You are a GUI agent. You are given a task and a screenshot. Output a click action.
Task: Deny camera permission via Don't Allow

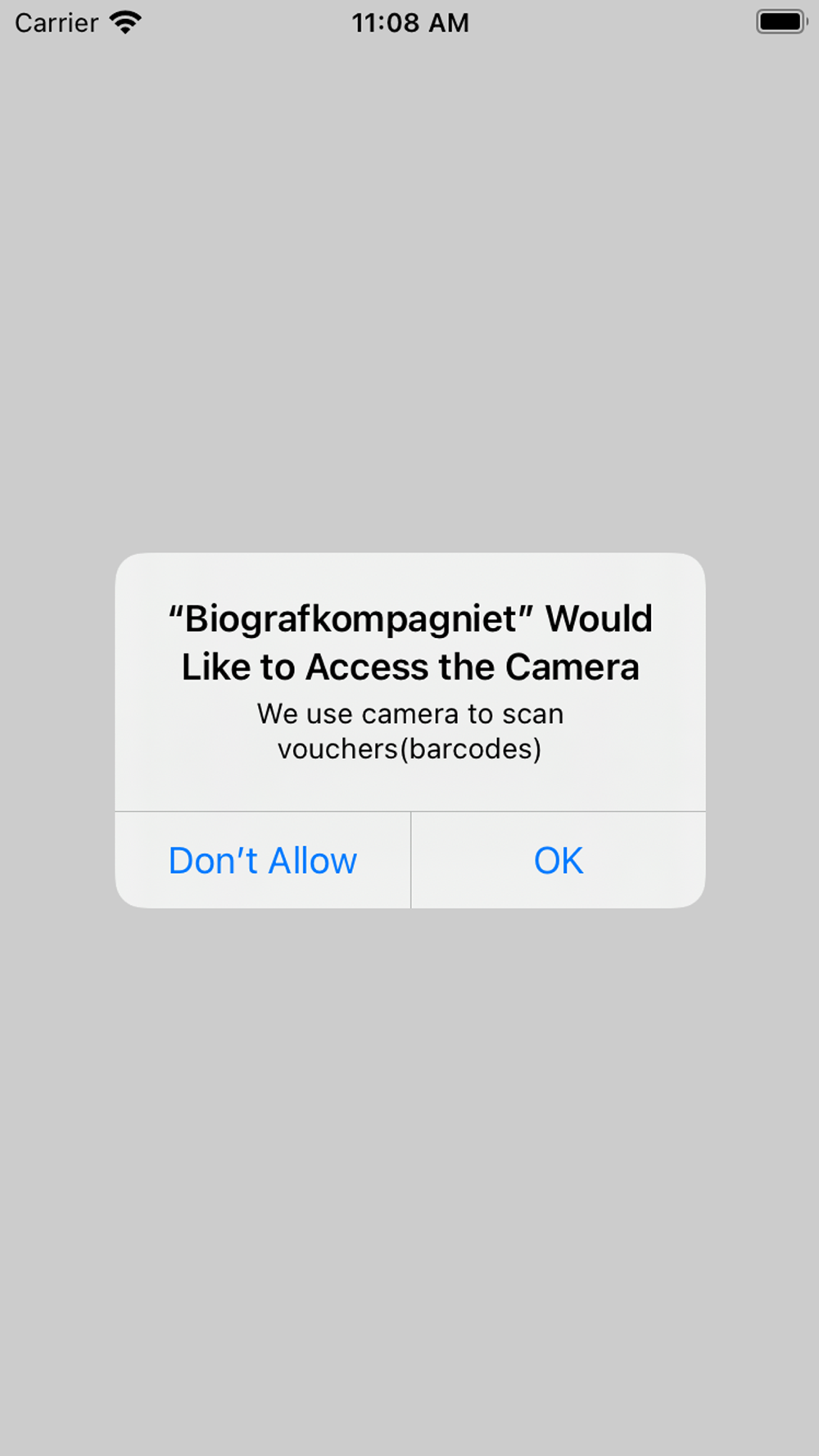pos(263,861)
